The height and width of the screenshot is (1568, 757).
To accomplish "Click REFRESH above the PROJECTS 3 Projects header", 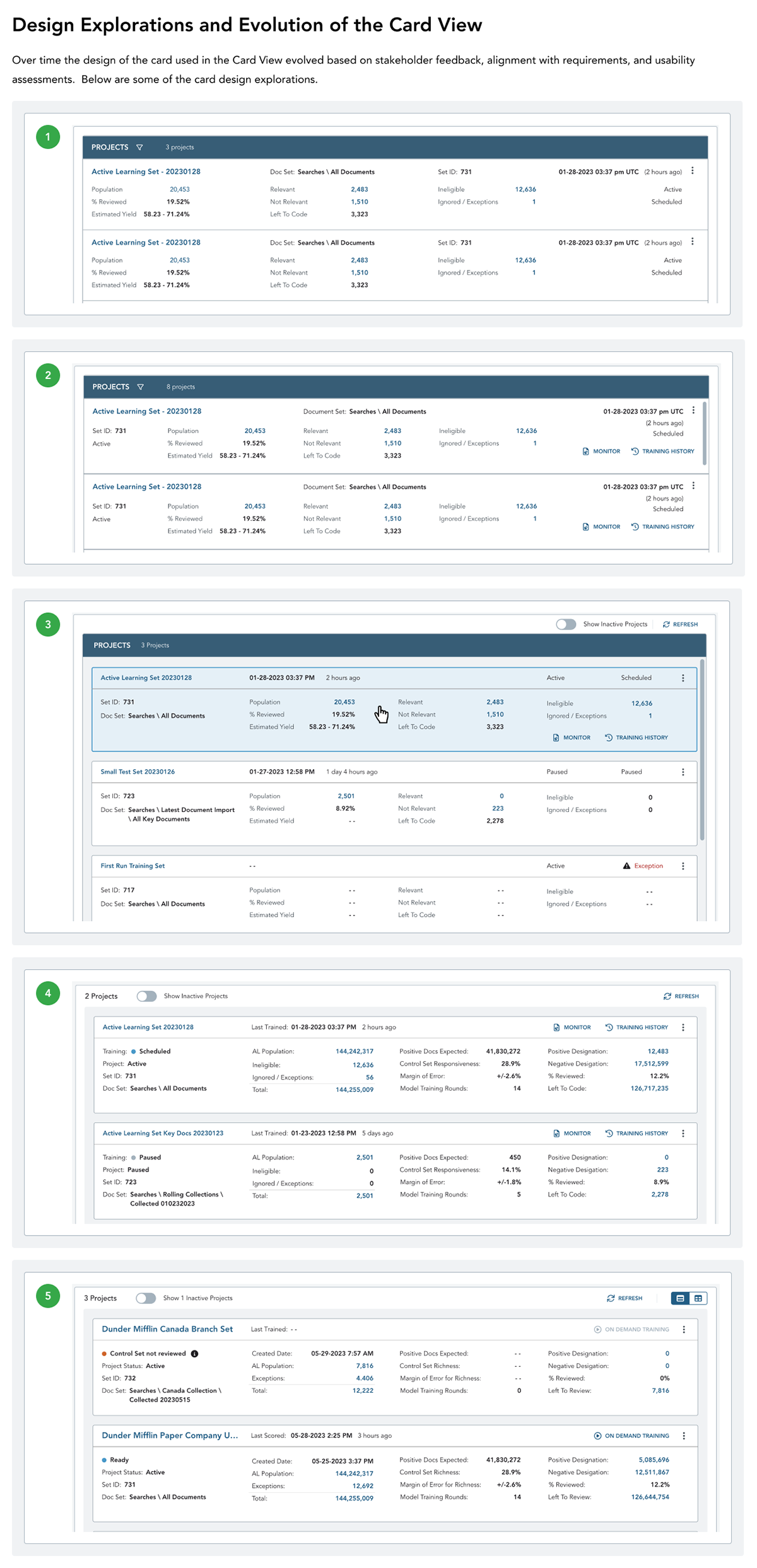I will [x=680, y=624].
